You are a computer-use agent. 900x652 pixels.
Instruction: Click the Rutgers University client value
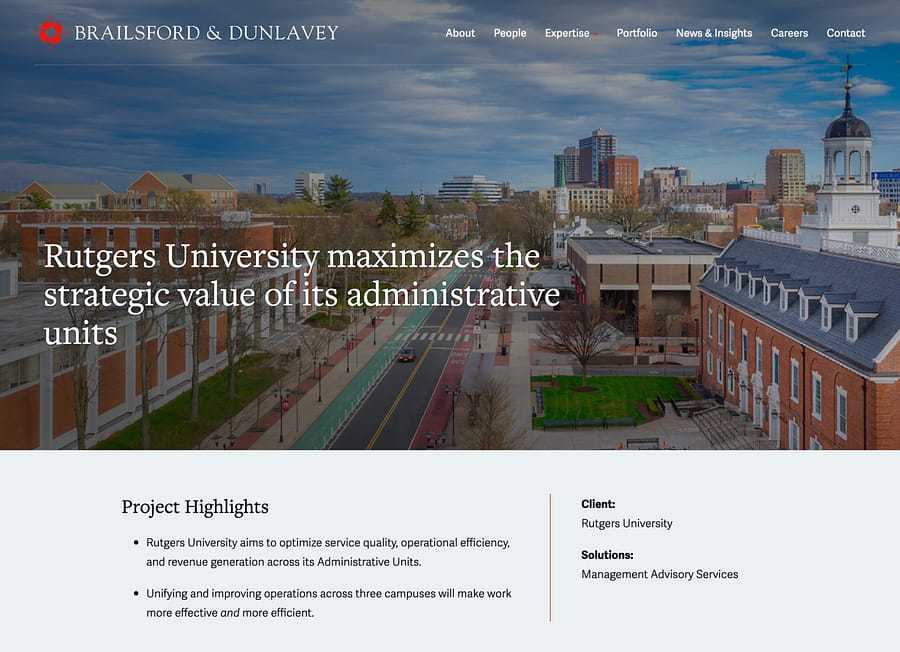pyautogui.click(x=627, y=523)
